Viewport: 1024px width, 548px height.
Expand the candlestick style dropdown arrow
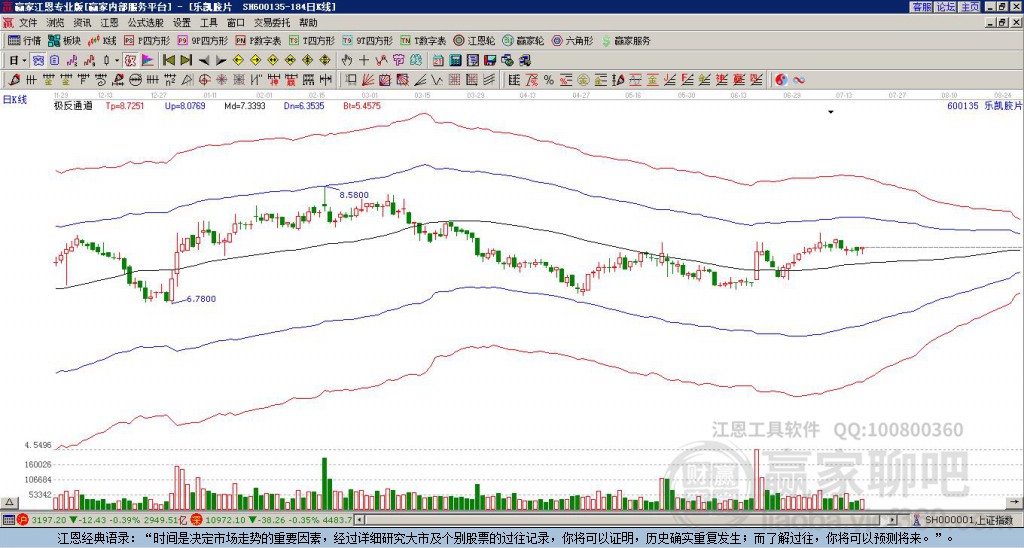[x=117, y=61]
